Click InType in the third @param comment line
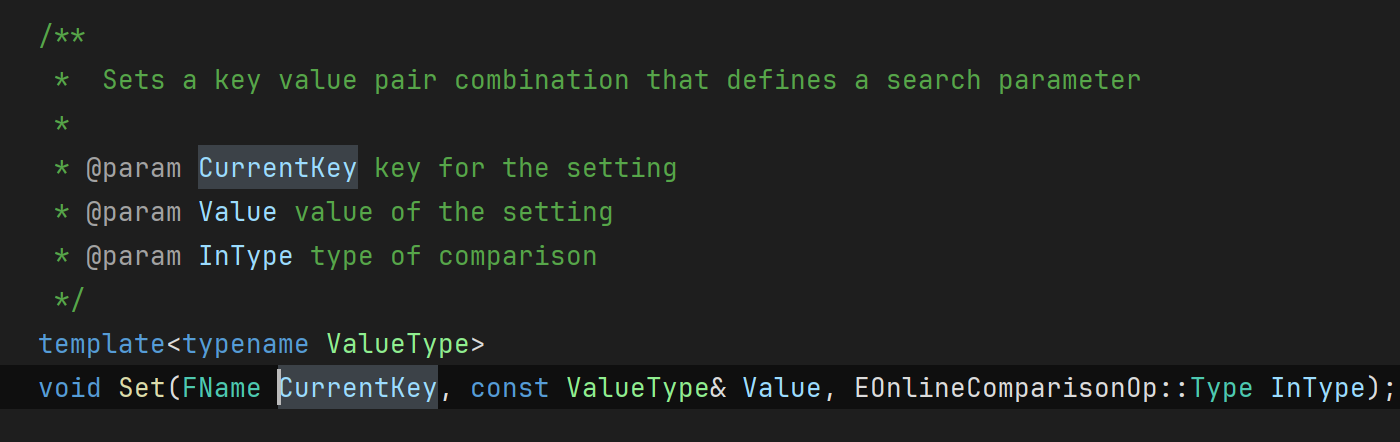 point(246,256)
